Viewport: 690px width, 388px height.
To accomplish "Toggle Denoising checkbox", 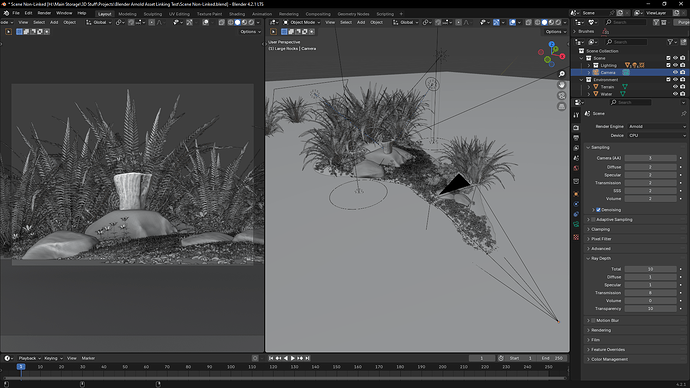I will coord(598,210).
